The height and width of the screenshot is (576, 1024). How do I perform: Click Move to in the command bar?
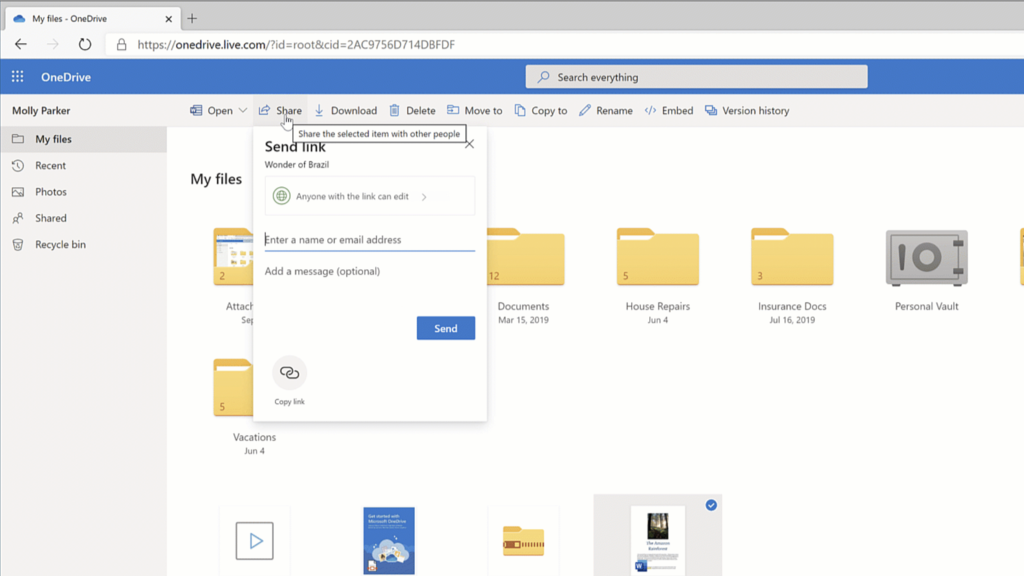pos(475,110)
